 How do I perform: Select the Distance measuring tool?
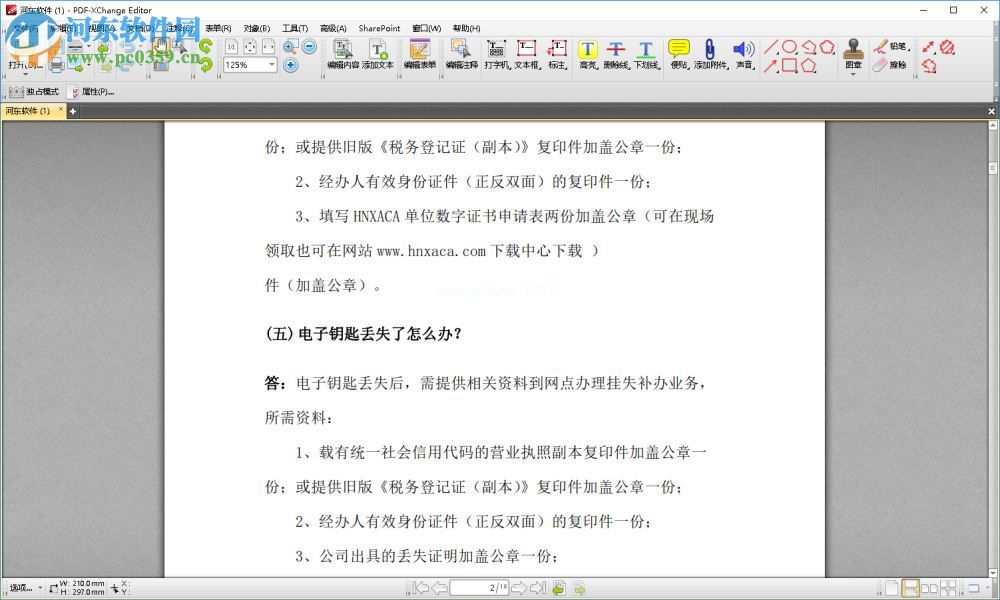pos(929,47)
